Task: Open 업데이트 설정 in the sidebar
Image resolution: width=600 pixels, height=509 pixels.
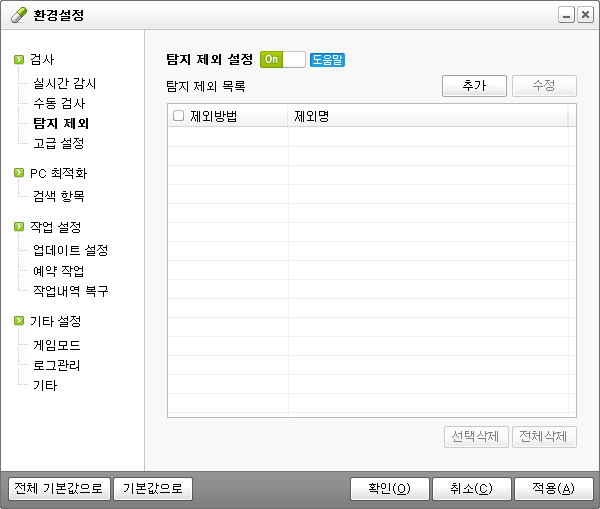Action: tap(70, 250)
